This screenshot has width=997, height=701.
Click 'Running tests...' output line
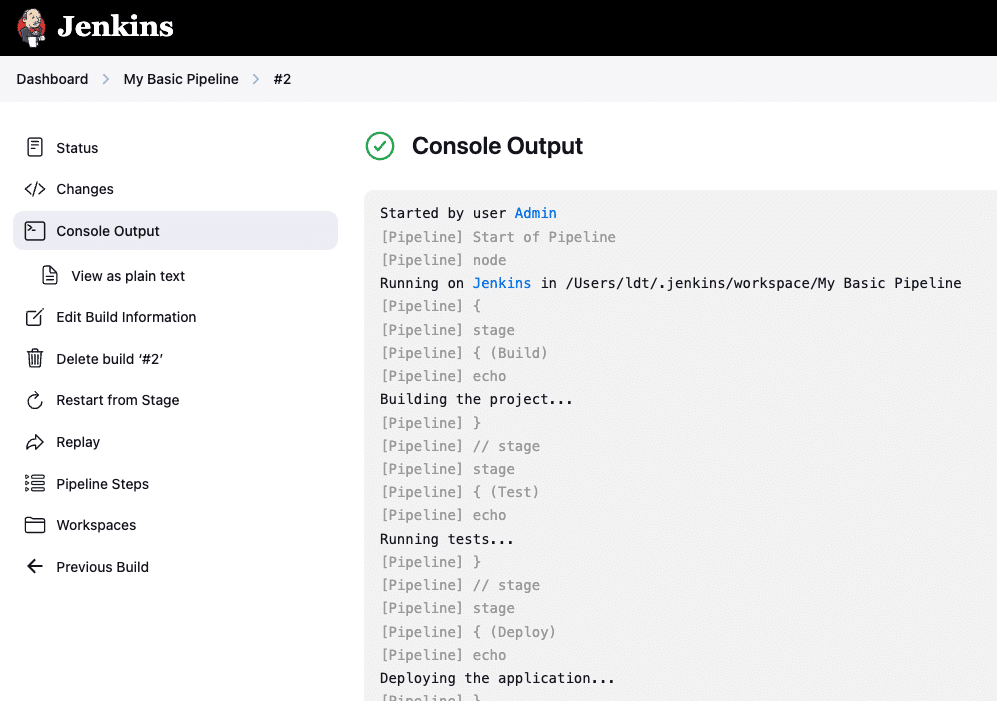[x=446, y=539]
